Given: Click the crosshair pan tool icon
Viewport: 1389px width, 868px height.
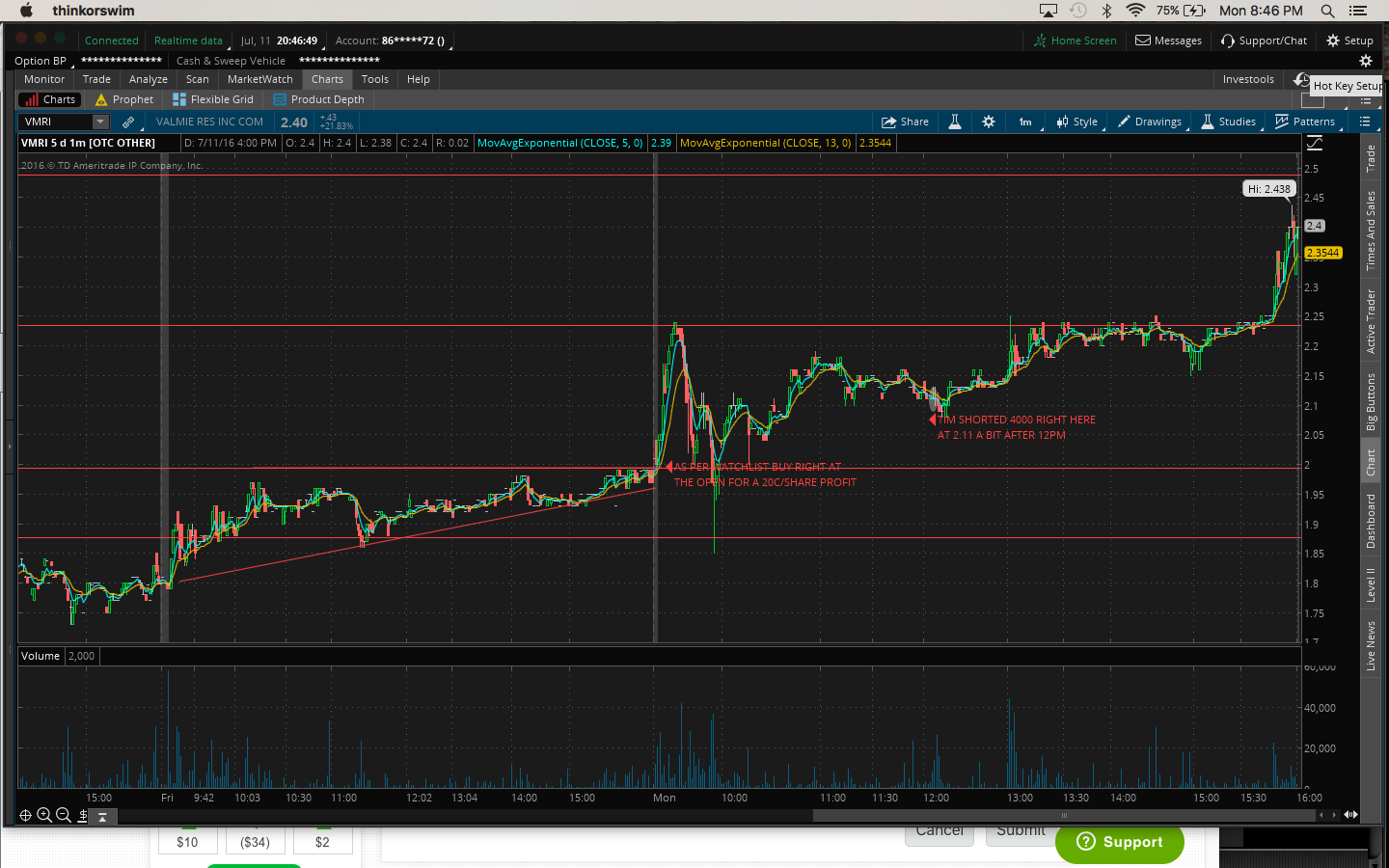Looking at the screenshot, I should pyautogui.click(x=26, y=815).
